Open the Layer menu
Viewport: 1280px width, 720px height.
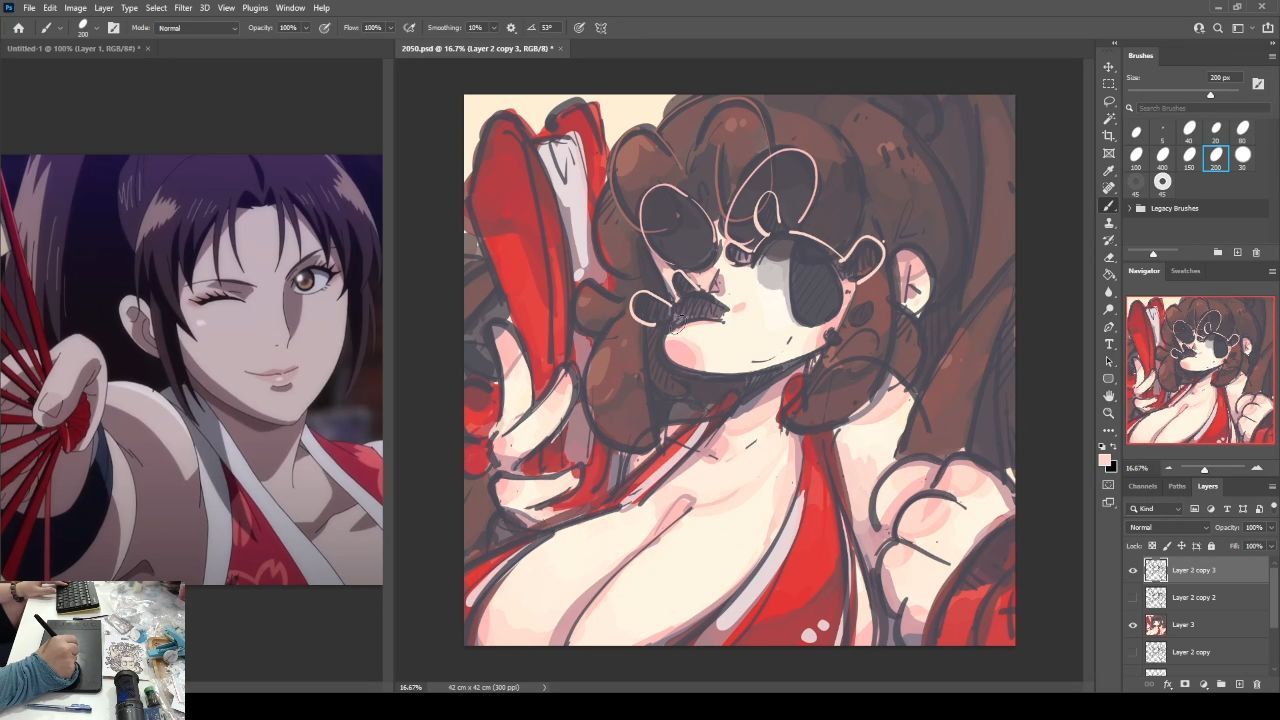pos(103,8)
